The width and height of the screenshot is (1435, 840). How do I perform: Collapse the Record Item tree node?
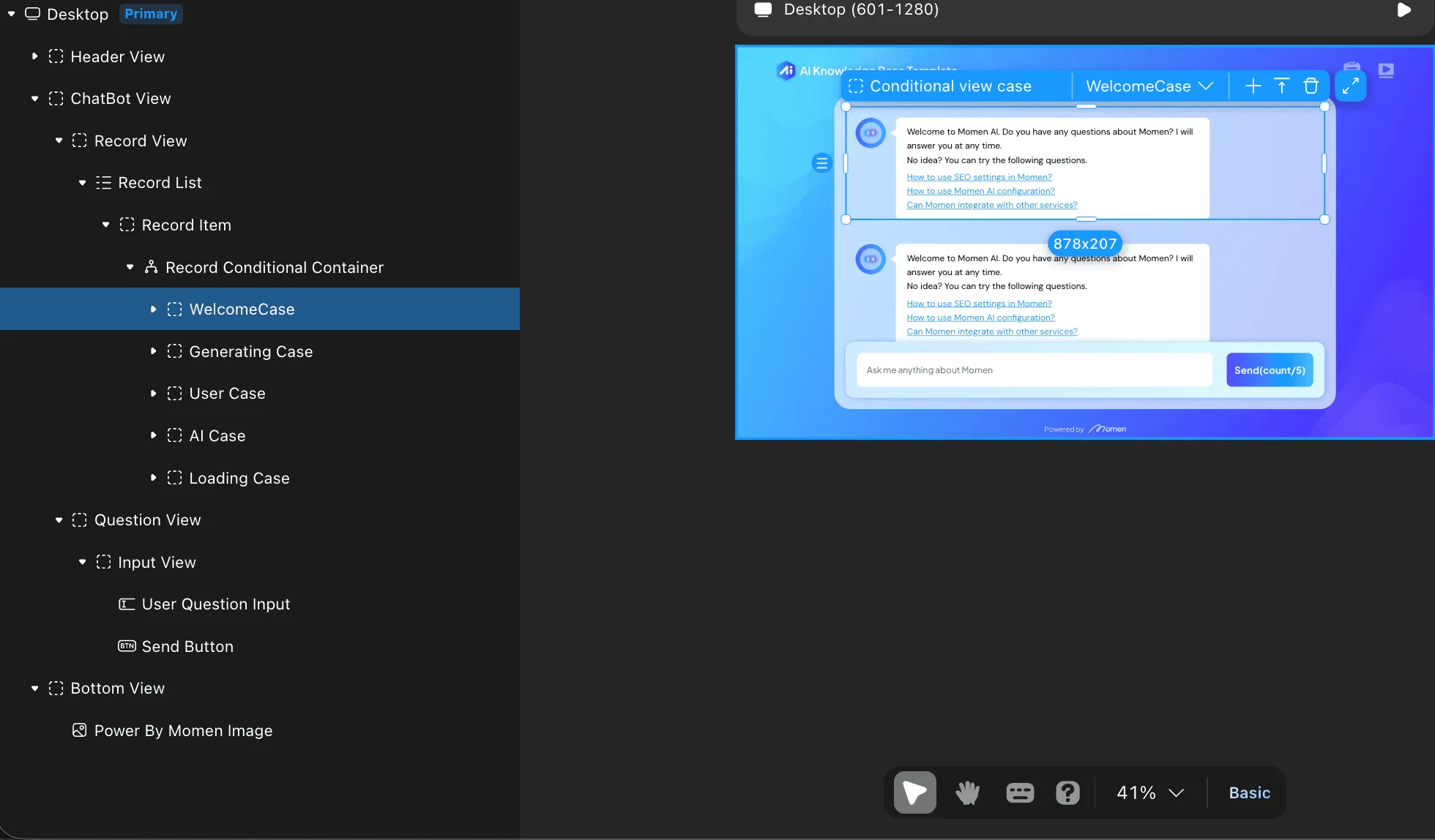105,225
